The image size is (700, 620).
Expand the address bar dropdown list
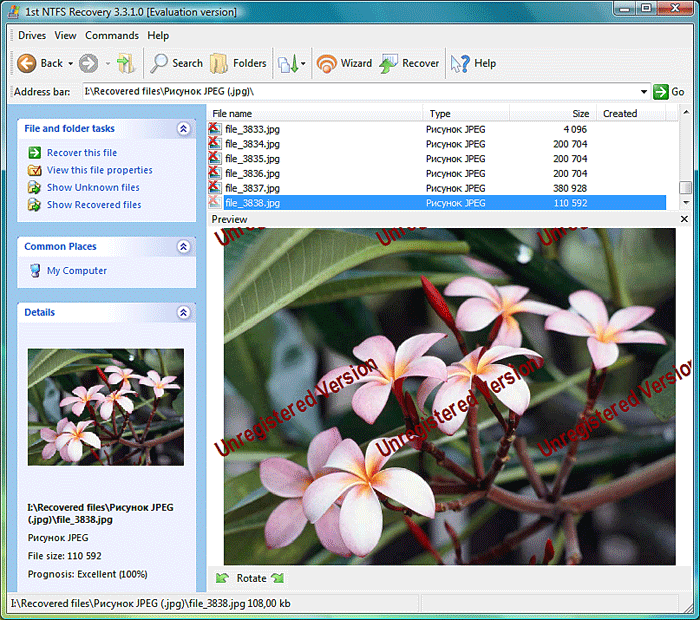tap(644, 92)
